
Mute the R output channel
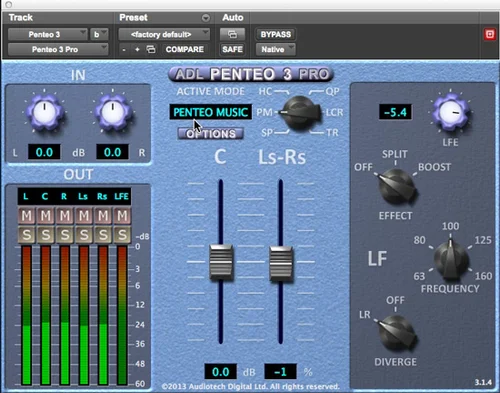coord(65,216)
